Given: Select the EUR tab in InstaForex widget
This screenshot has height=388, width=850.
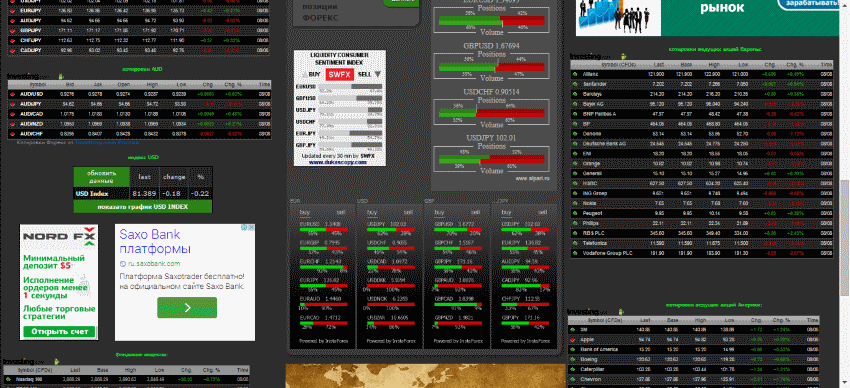Looking at the screenshot, I should [x=295, y=201].
